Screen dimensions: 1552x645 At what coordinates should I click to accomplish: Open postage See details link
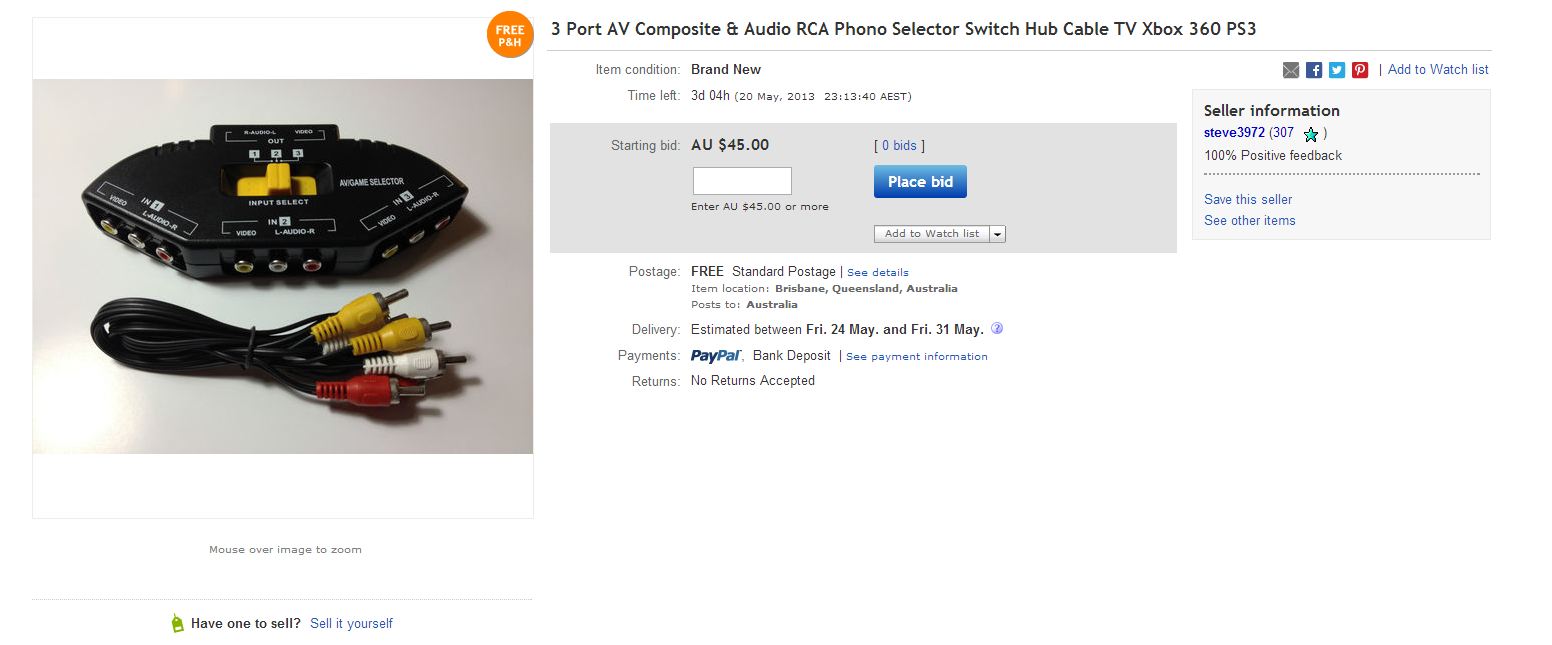878,272
